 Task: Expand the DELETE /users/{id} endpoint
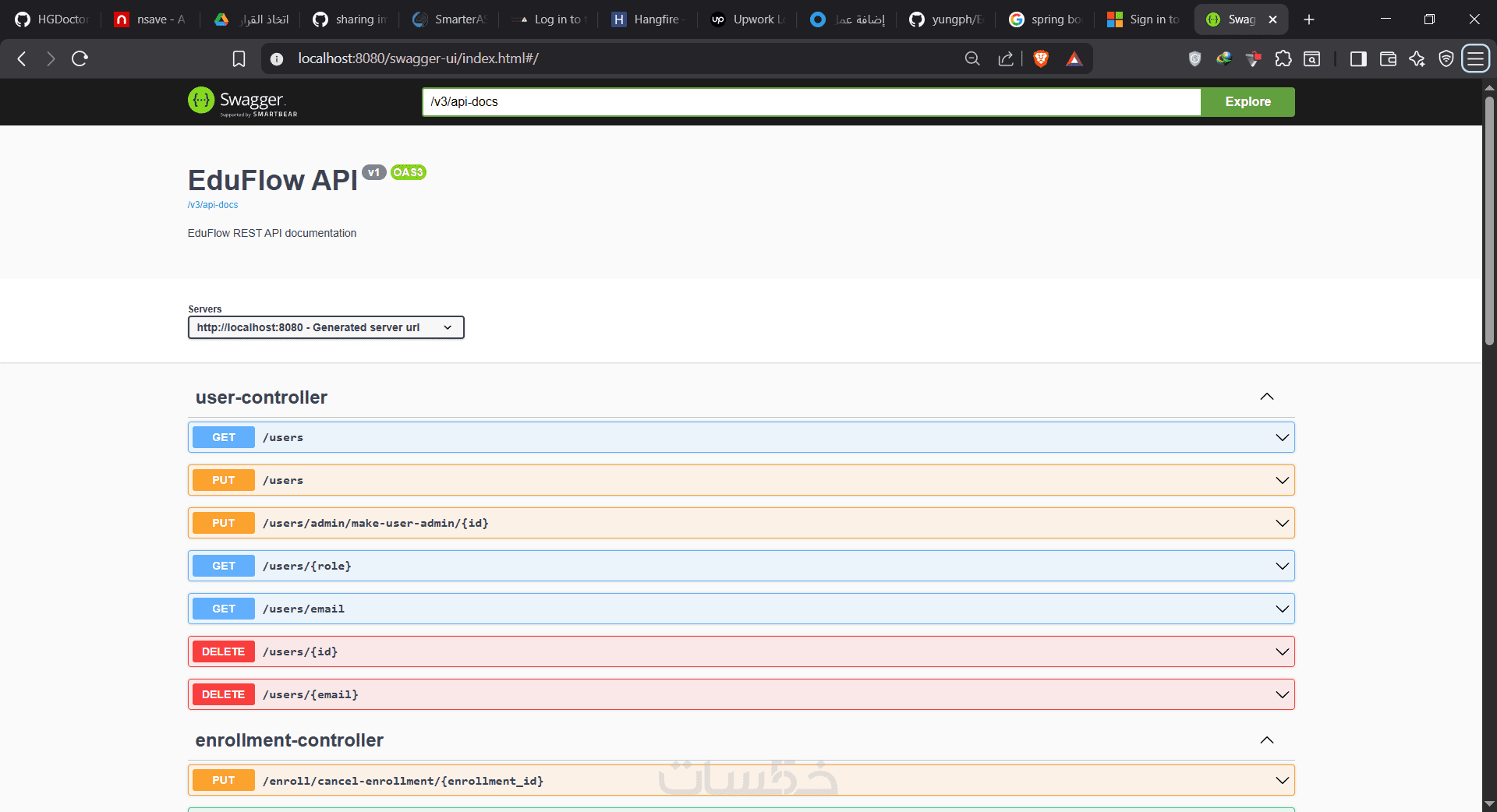pyautogui.click(x=741, y=651)
